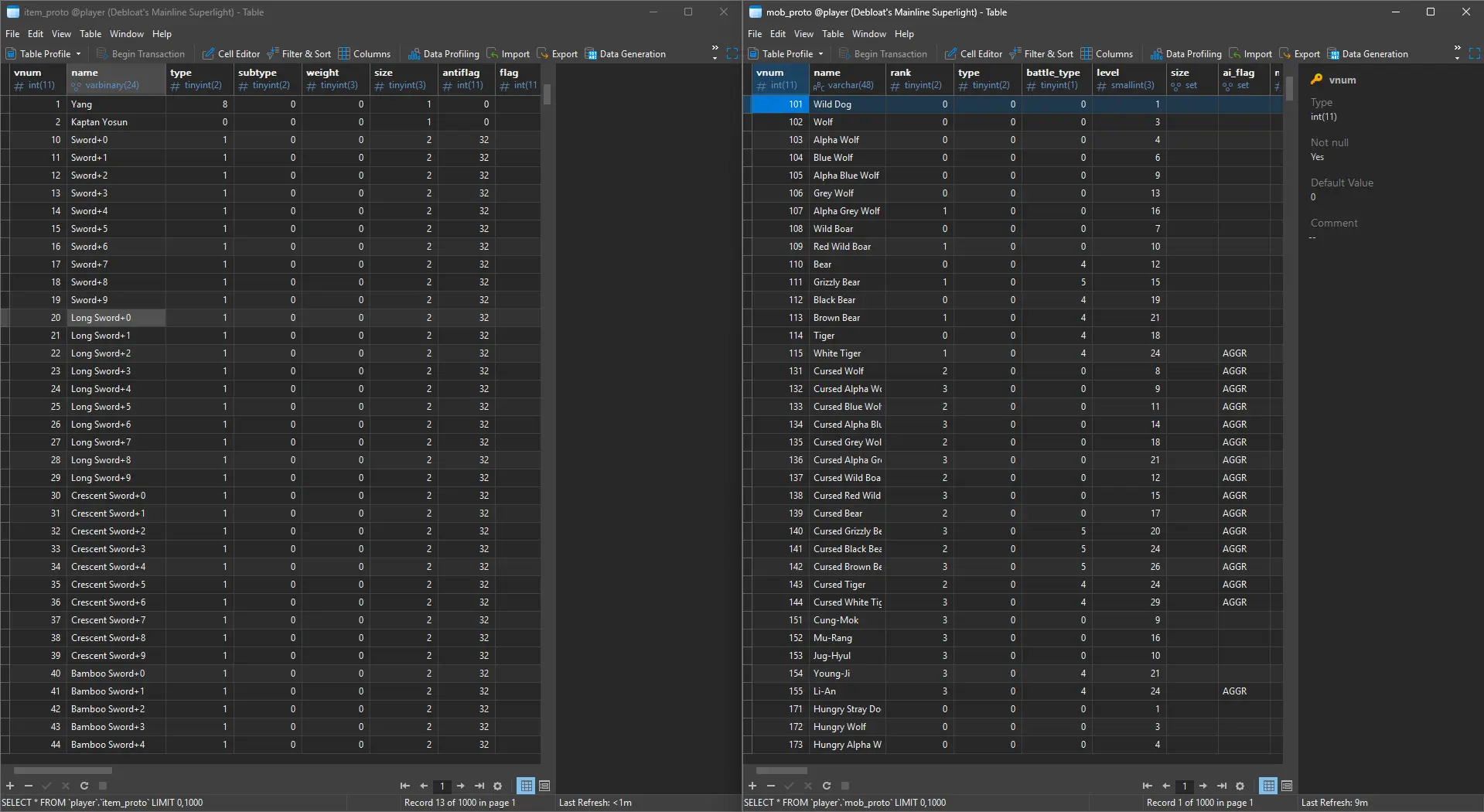Open Cell Editor in mob_proto window

974,54
